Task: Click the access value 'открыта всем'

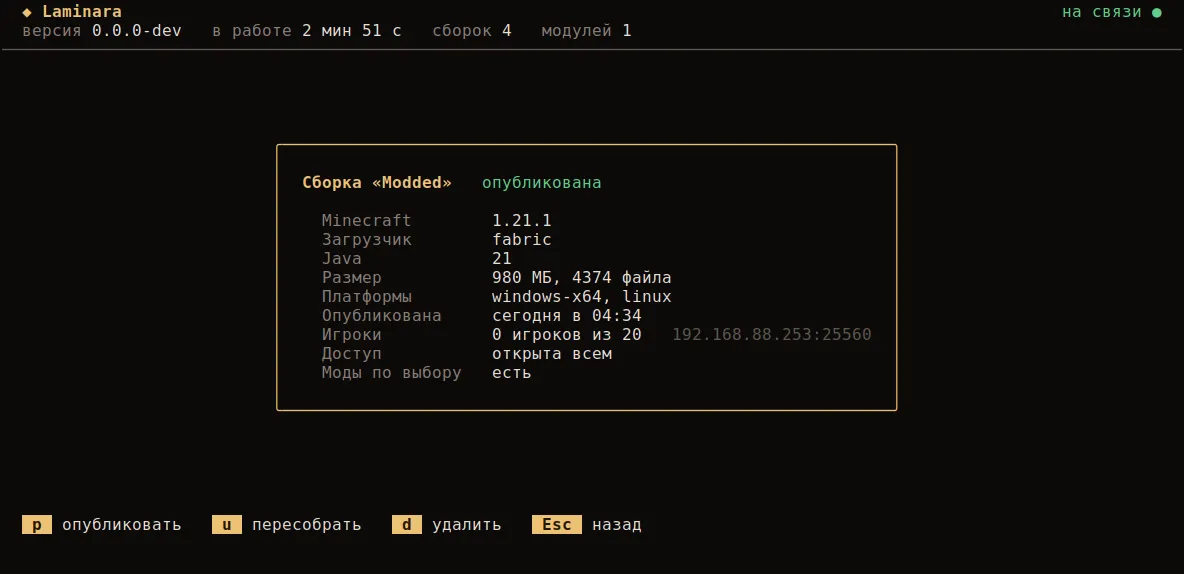Action: coord(552,353)
